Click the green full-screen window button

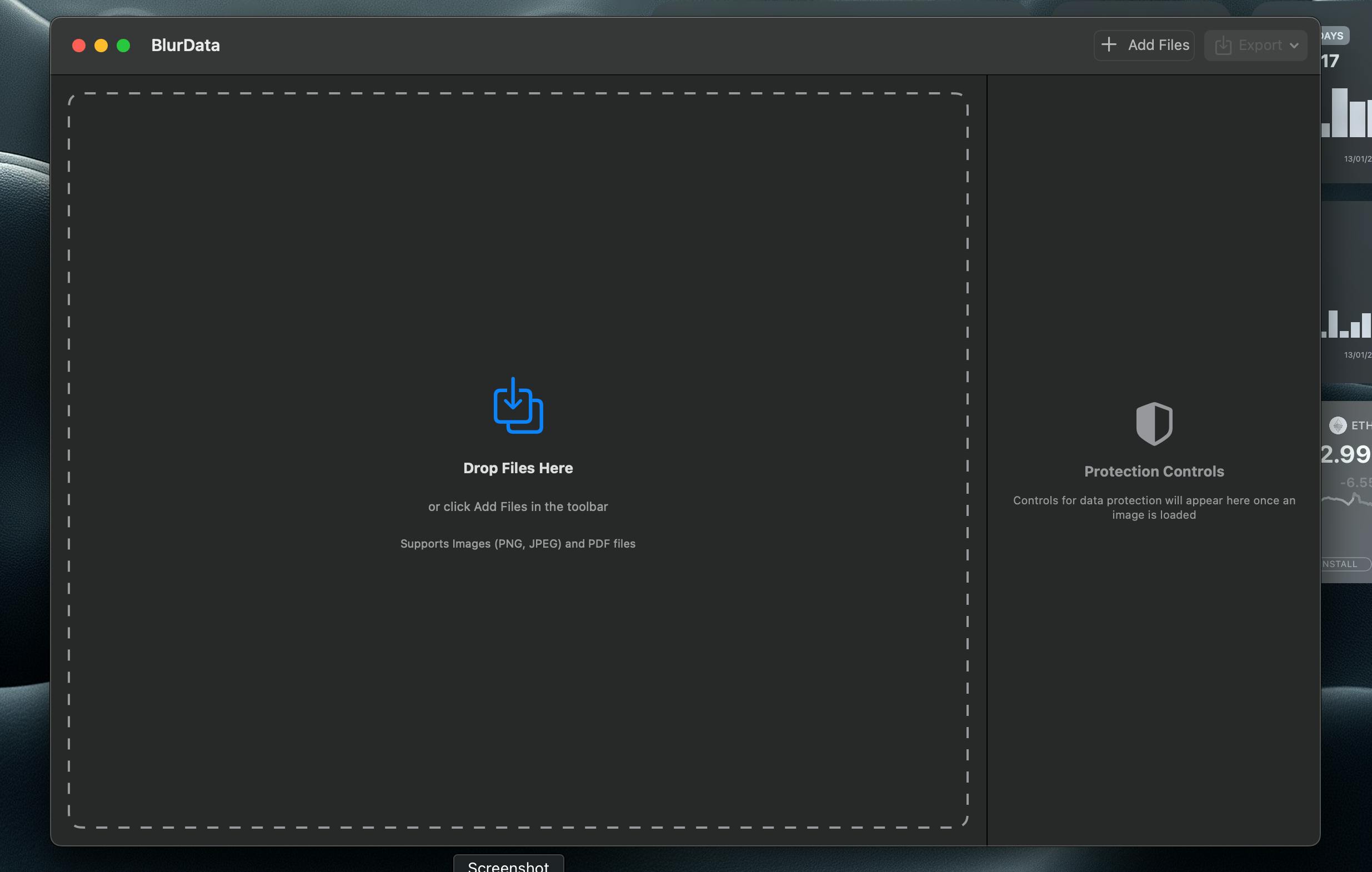tap(123, 45)
